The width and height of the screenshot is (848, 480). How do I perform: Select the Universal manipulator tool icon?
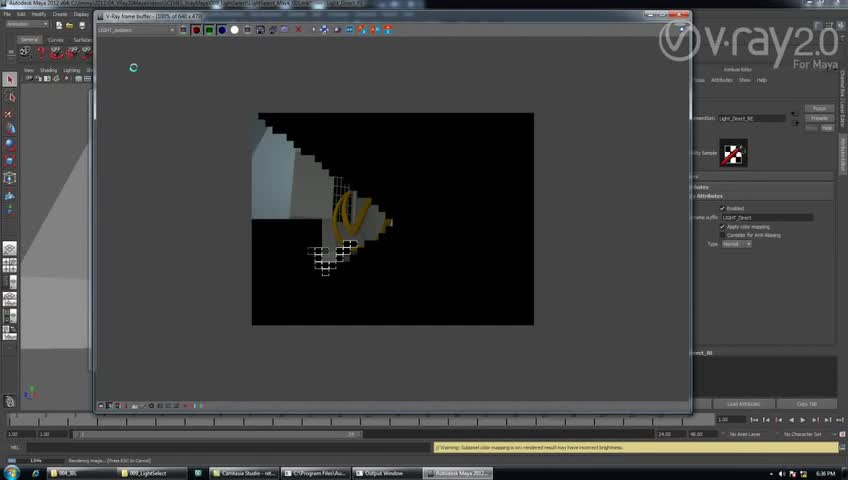pyautogui.click(x=10, y=178)
